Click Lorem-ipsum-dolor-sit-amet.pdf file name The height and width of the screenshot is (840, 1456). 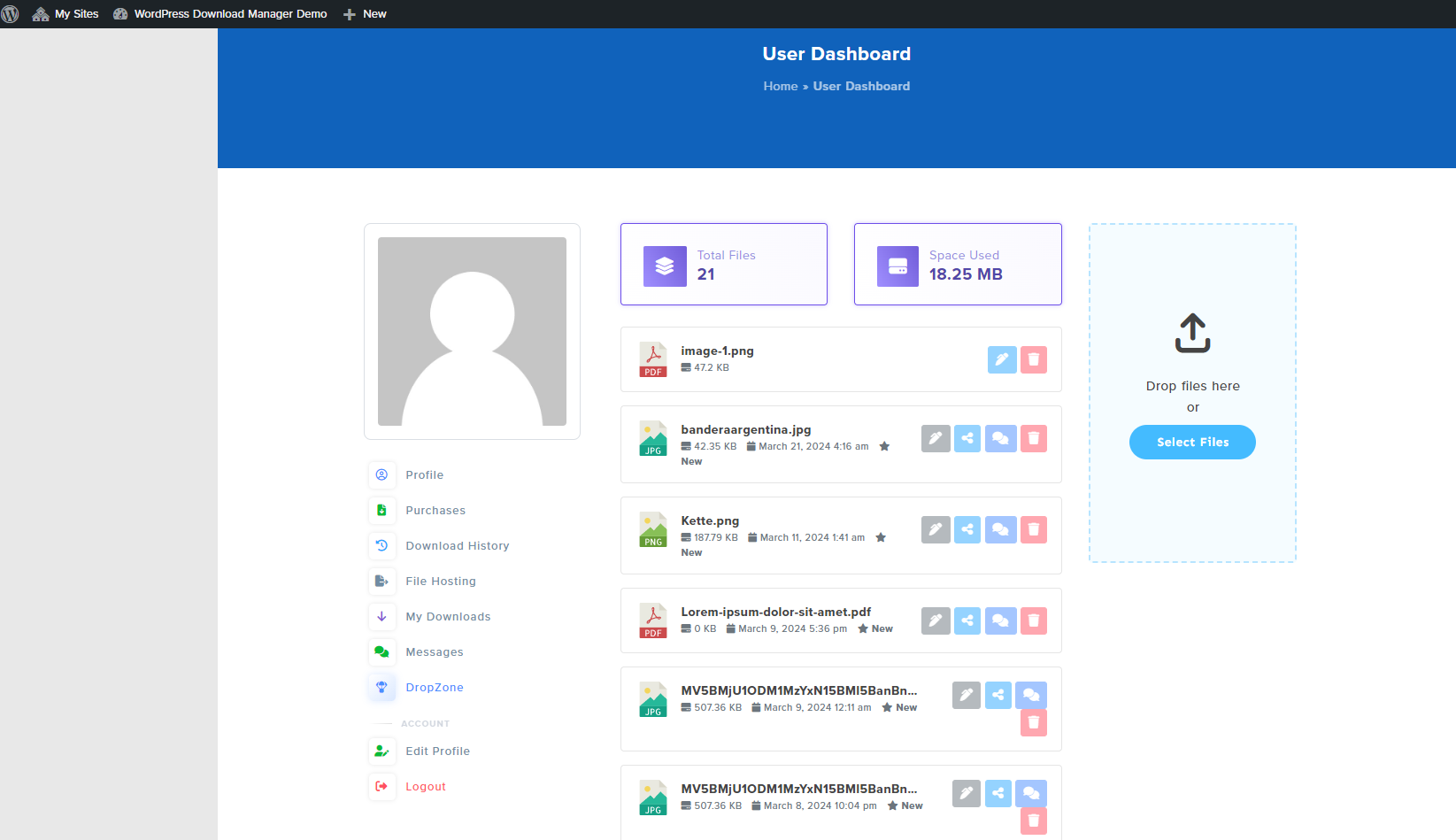[x=775, y=613]
